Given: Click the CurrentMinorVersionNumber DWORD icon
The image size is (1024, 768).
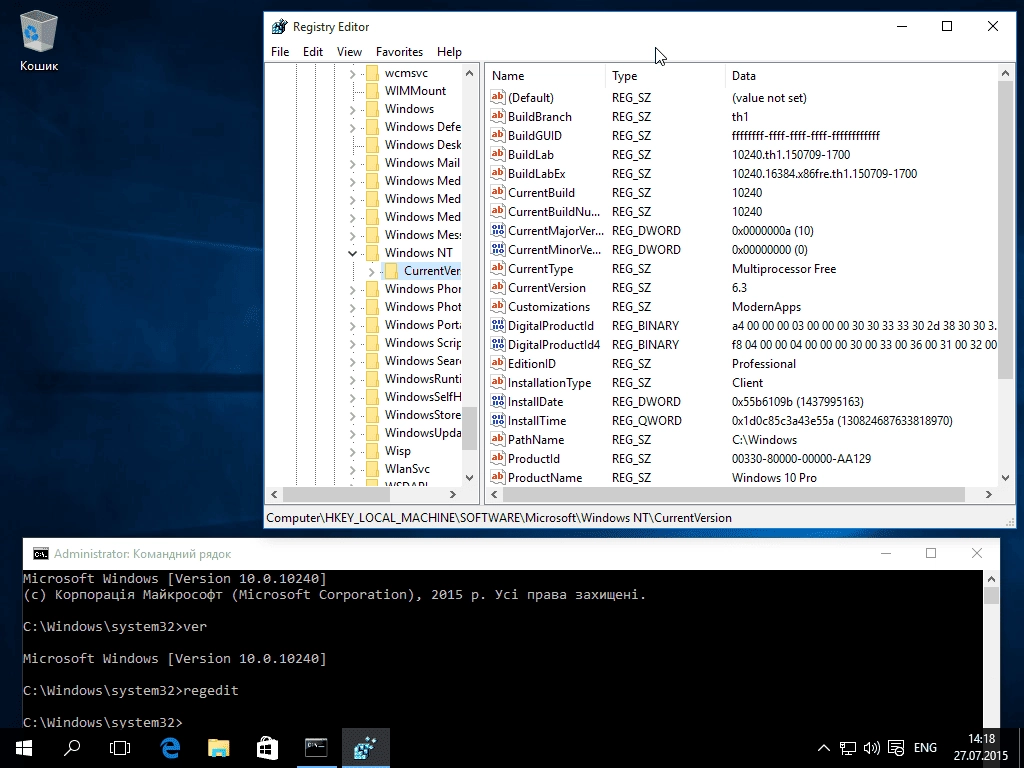Looking at the screenshot, I should pos(498,249).
